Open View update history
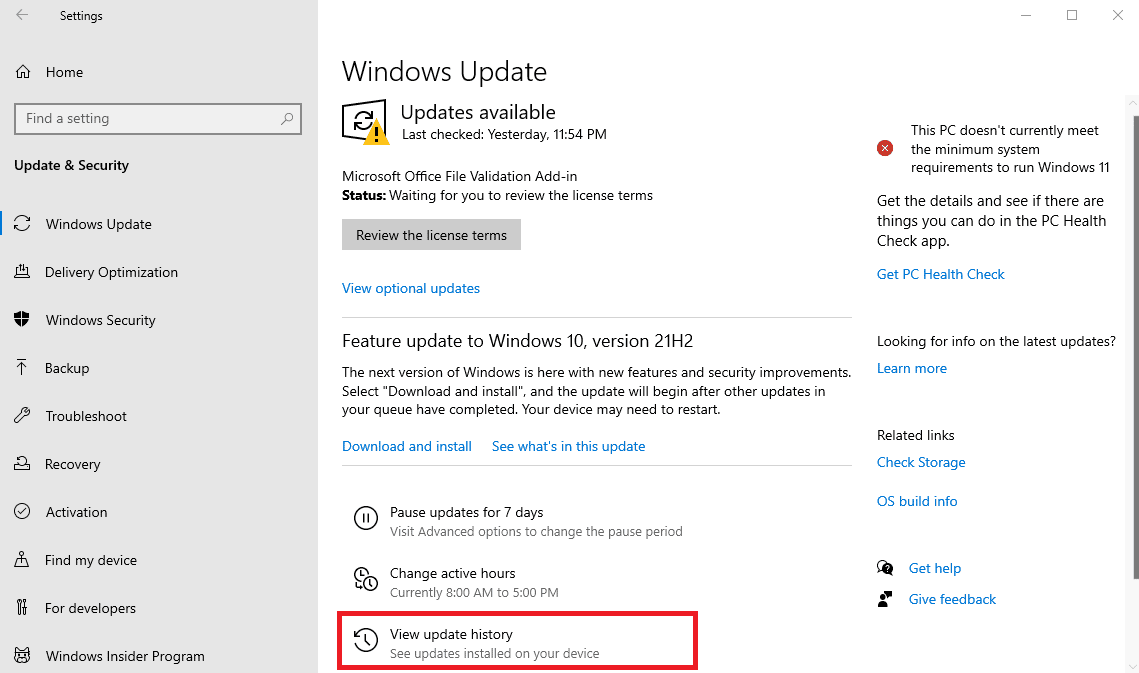 click(x=452, y=633)
